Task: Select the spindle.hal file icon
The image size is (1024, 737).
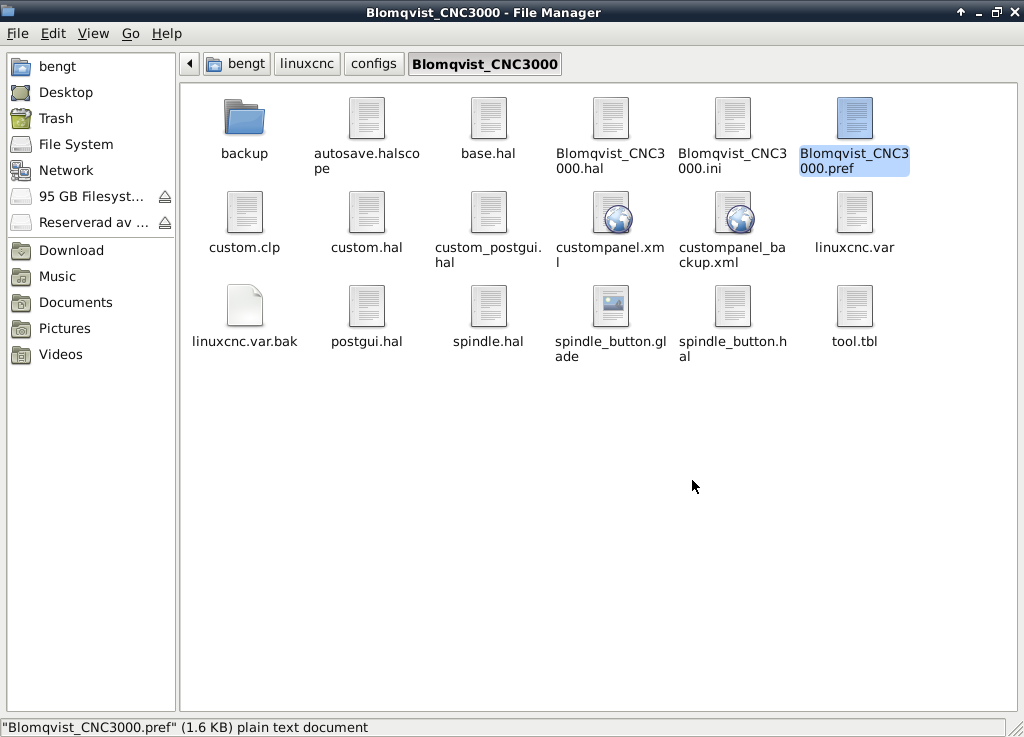Action: click(x=488, y=306)
